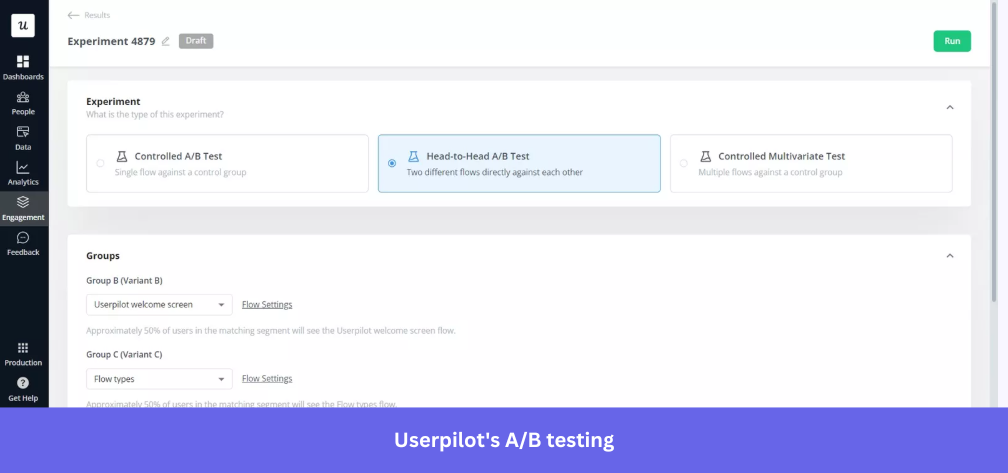Click 'Group B (Variant B)' label
Image resolution: width=1008 pixels, height=473 pixels.
pyautogui.click(x=124, y=280)
